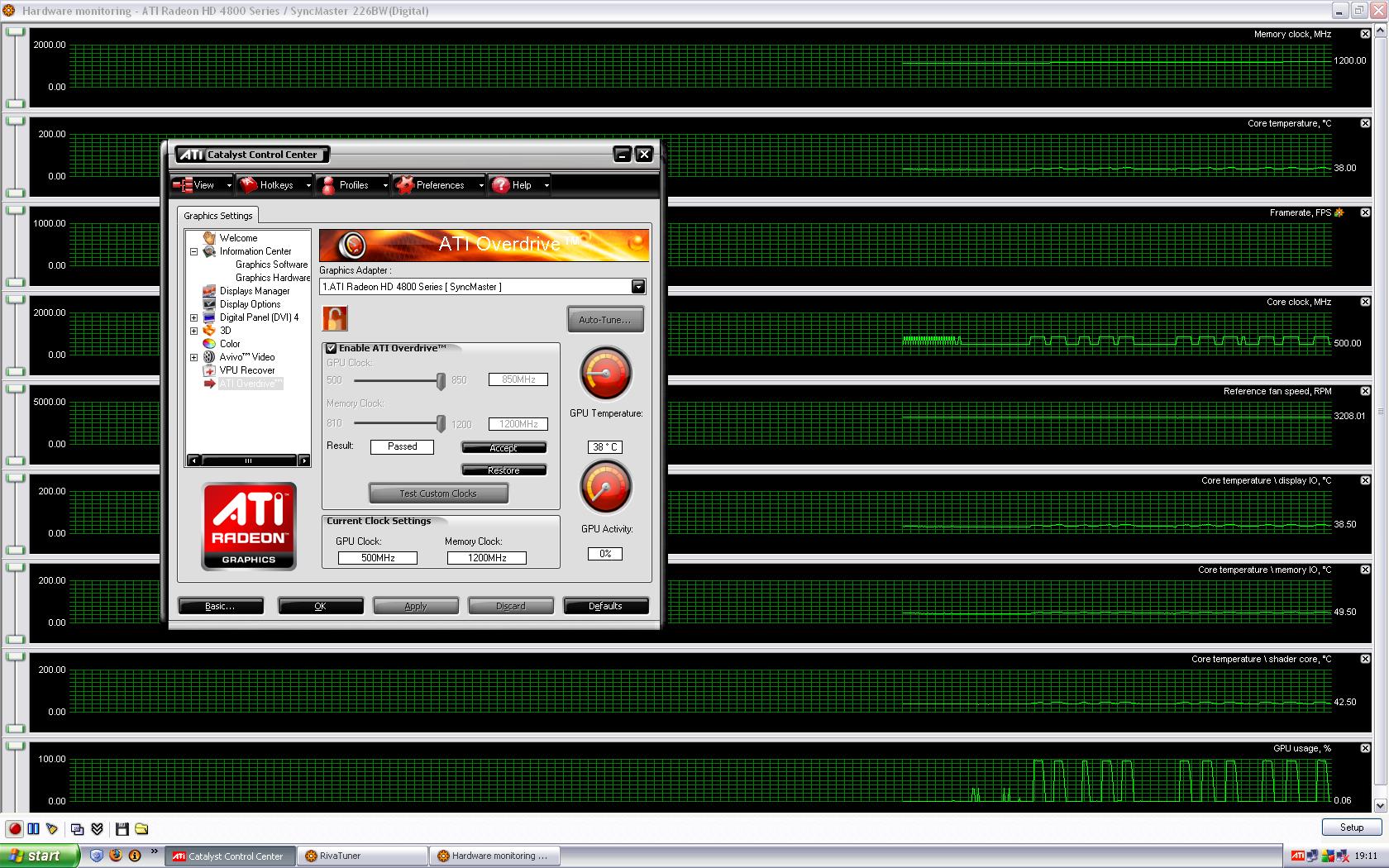Close the GPU usage graph
Image resolution: width=1389 pixels, height=868 pixels.
[x=1365, y=748]
